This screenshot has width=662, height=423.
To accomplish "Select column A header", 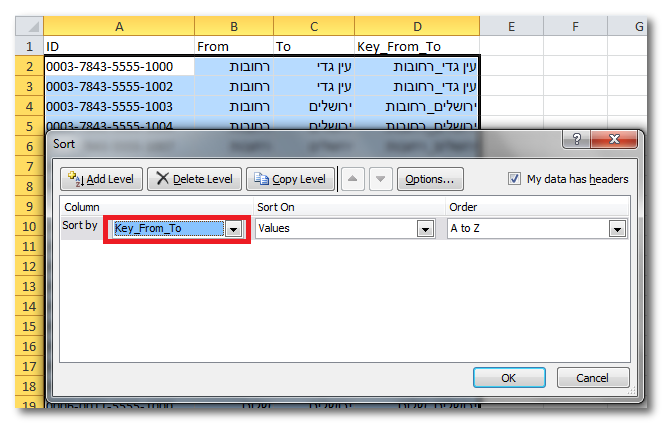I will 119,25.
